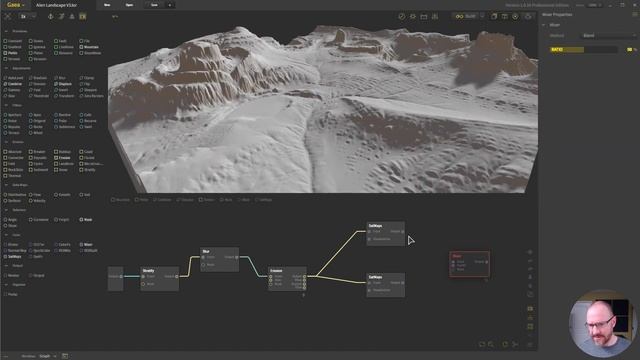640x360 pixels.
Task: Add a Zero Borders node from Adjustments
Action: click(x=92, y=96)
